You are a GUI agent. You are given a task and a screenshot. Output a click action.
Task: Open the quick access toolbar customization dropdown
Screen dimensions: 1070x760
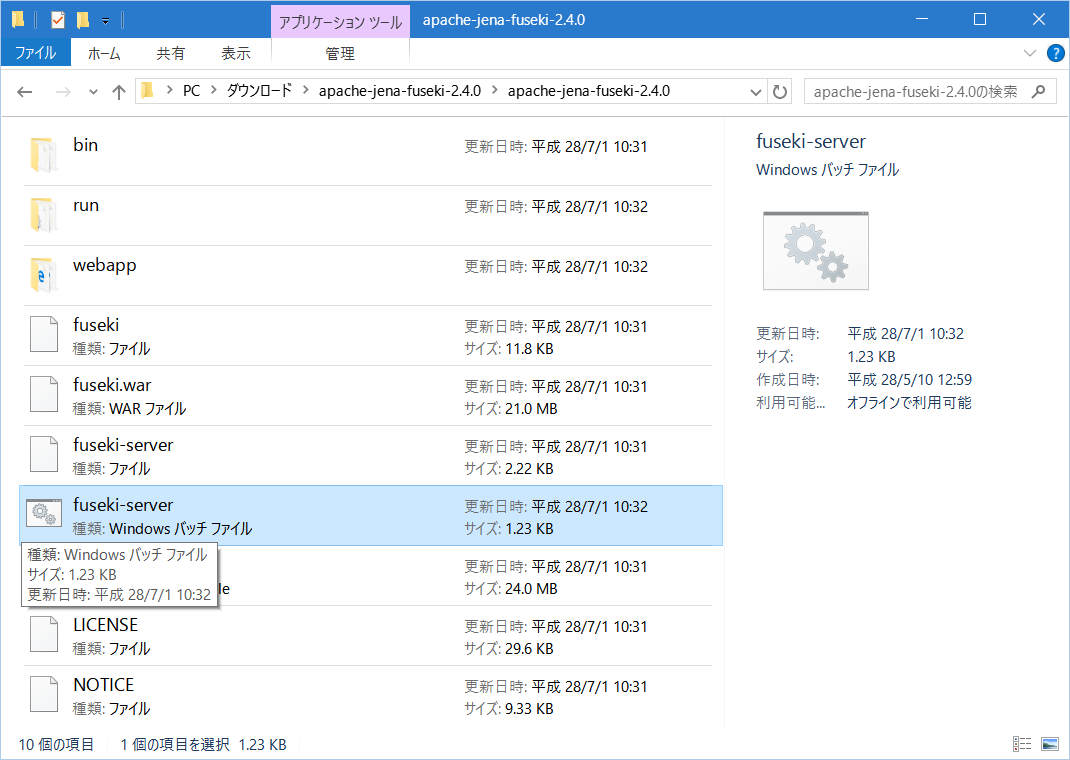105,18
